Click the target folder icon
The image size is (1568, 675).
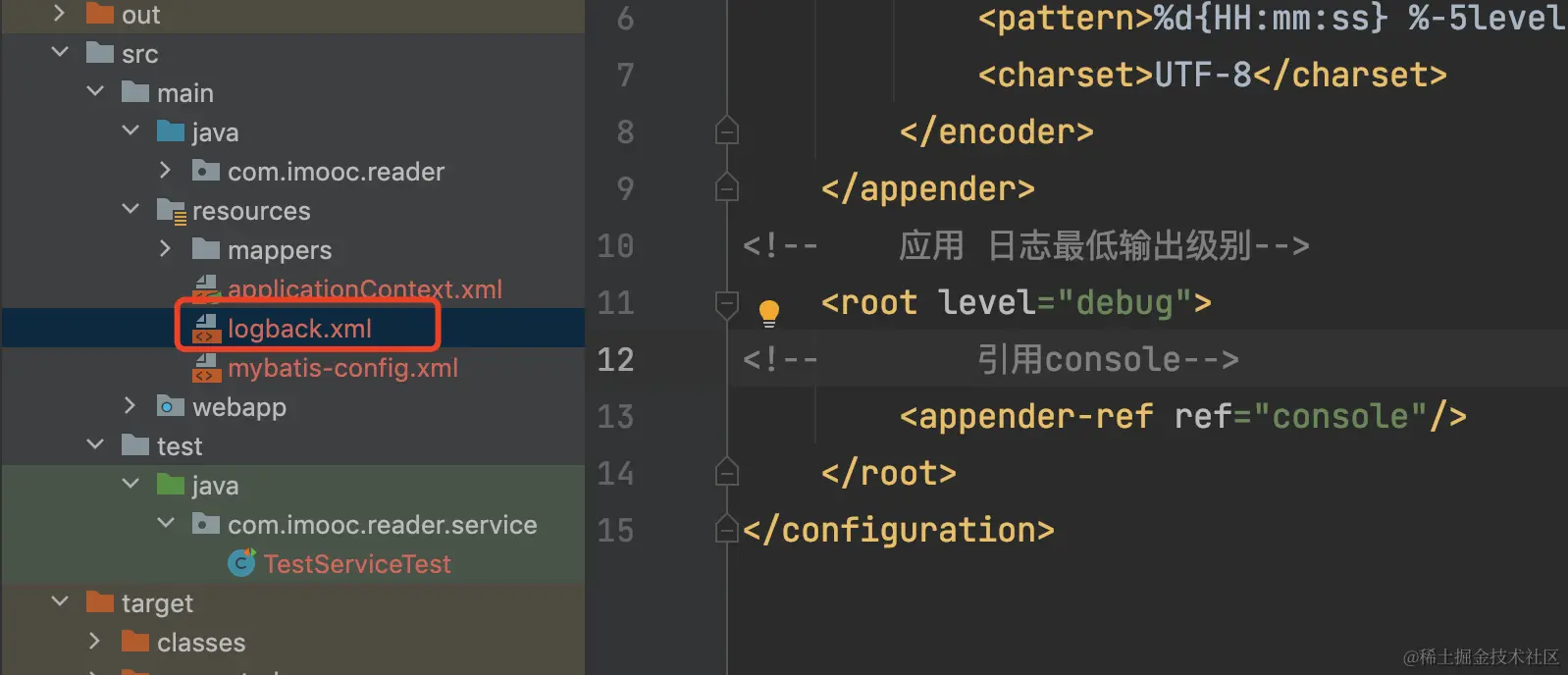pyautogui.click(x=100, y=602)
